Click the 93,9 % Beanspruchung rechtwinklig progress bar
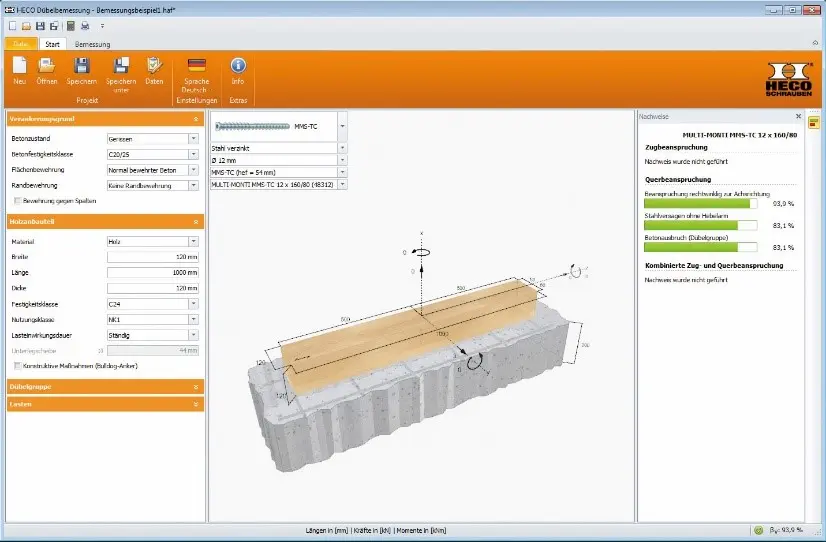The height and width of the screenshot is (542, 826). pos(701,203)
